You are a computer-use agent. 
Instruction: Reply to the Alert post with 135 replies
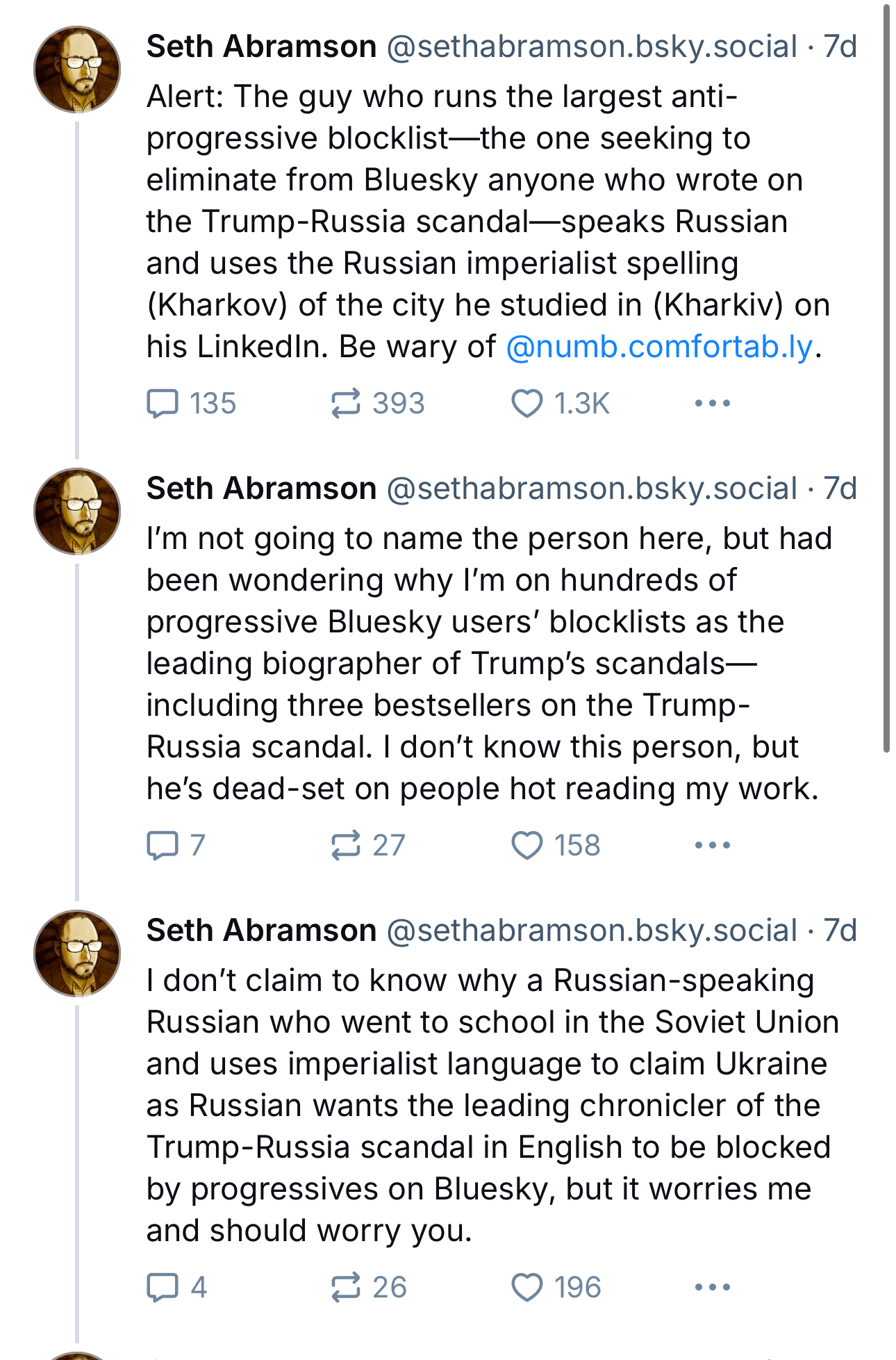click(x=163, y=403)
